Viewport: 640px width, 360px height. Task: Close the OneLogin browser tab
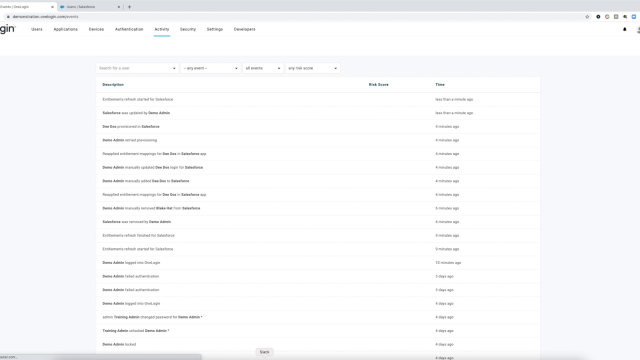coord(52,7)
